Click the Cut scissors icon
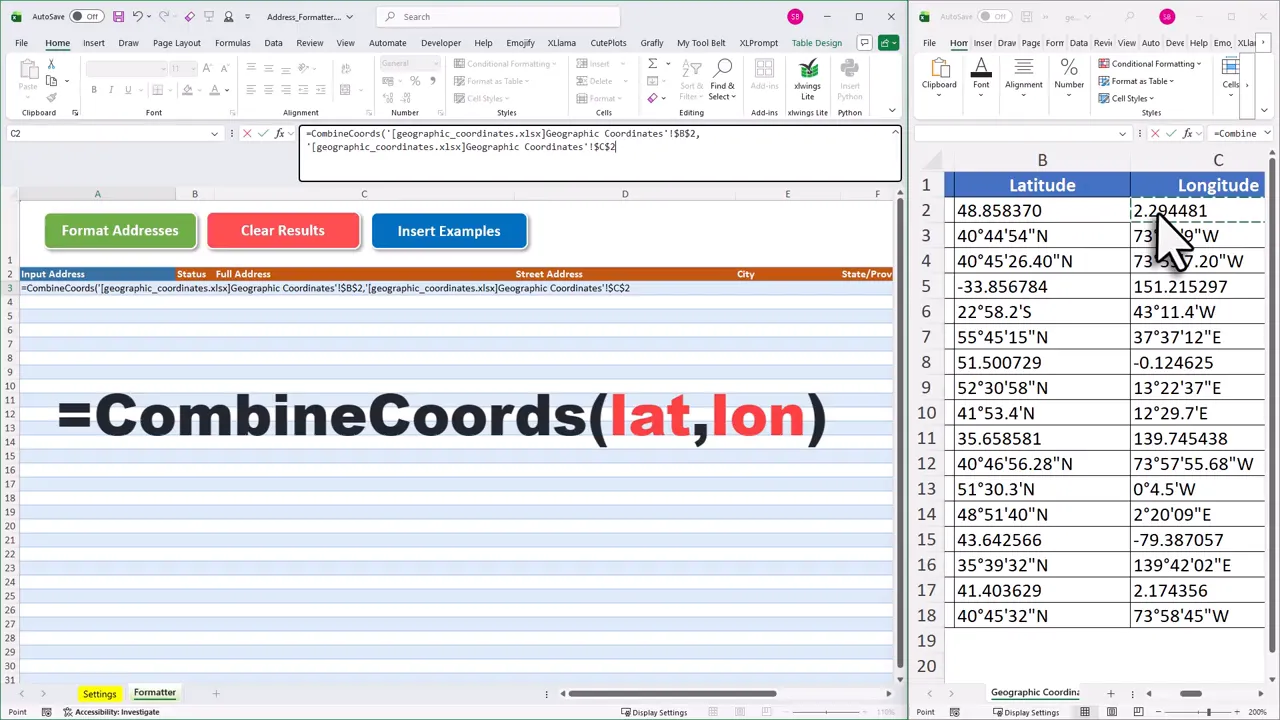 tap(52, 65)
